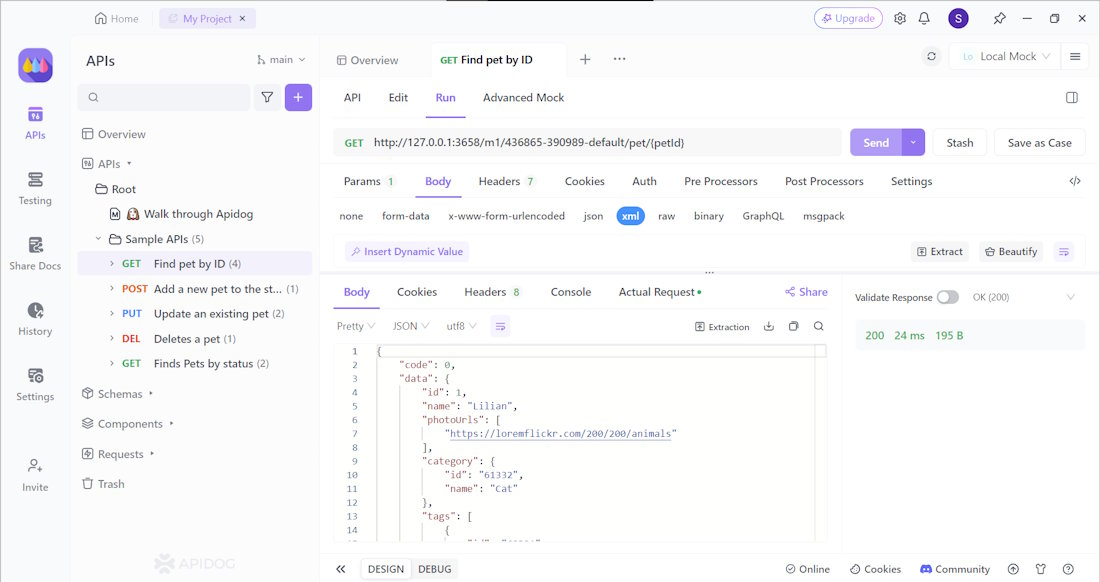The image size is (1100, 582).
Task: Search within the response body
Action: (x=819, y=326)
